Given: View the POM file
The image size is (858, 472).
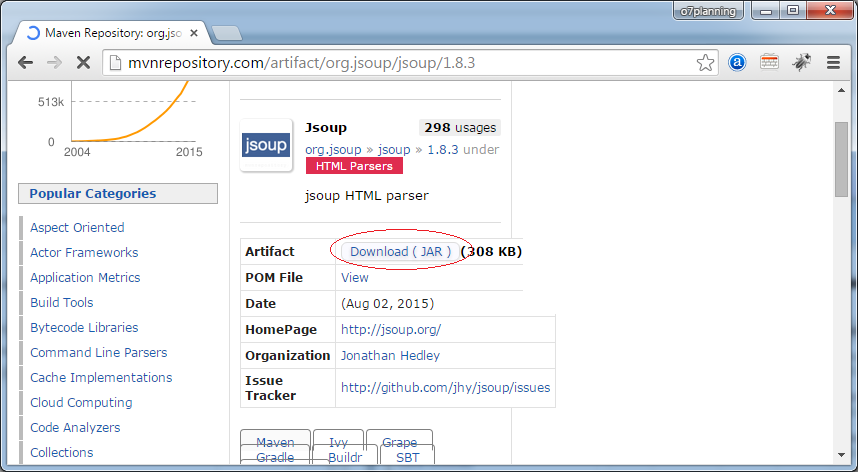Looking at the screenshot, I should pos(355,277).
